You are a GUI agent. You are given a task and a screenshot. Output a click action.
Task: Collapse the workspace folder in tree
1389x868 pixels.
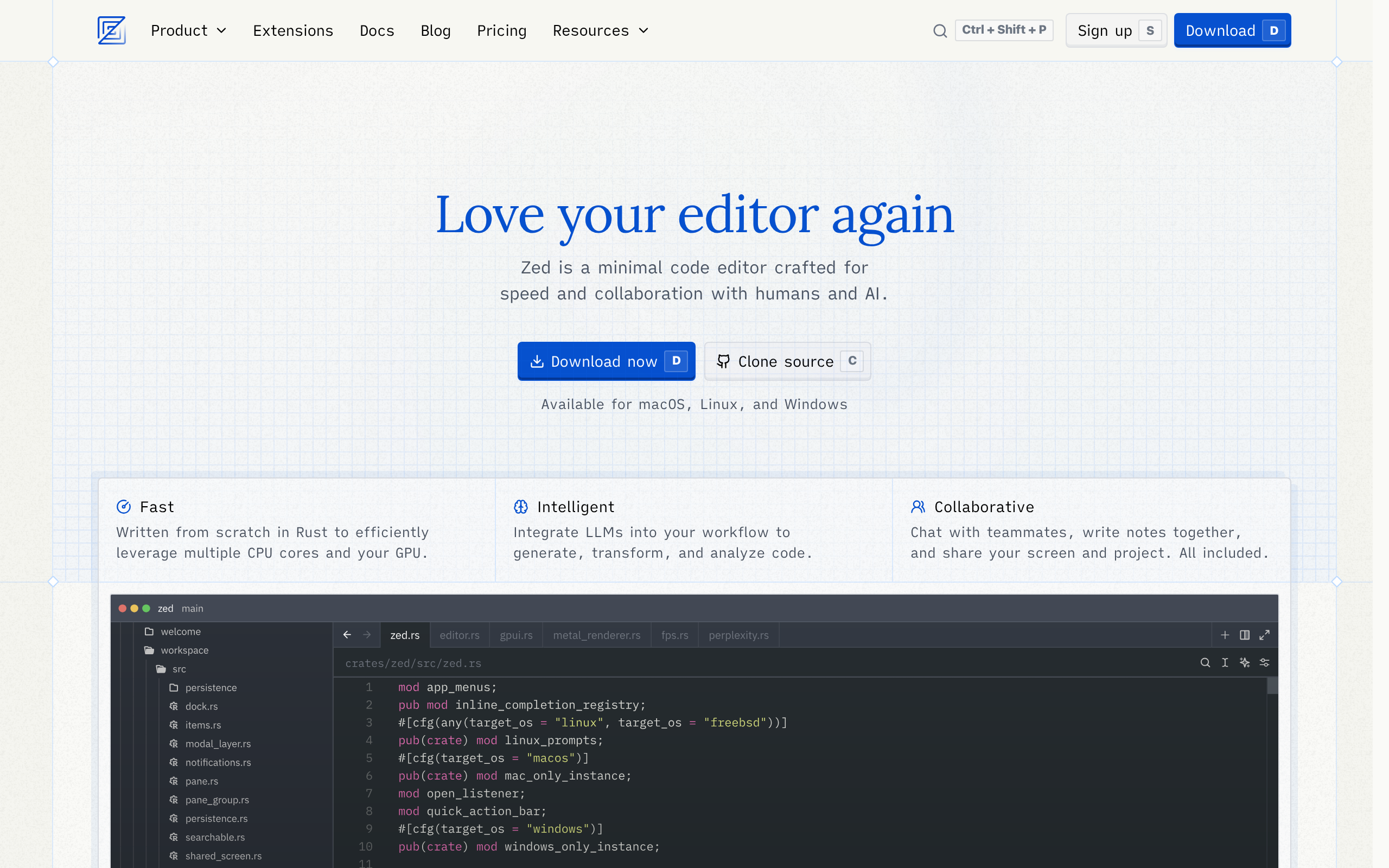(x=184, y=650)
